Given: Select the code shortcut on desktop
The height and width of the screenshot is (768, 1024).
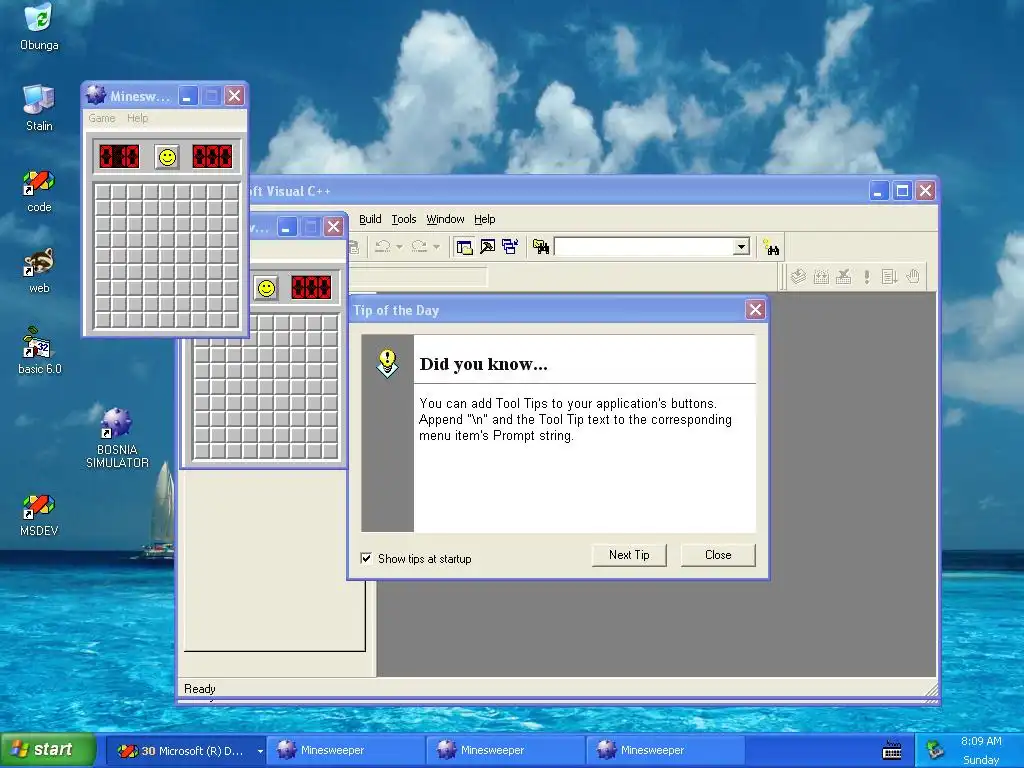Looking at the screenshot, I should pyautogui.click(x=39, y=191).
